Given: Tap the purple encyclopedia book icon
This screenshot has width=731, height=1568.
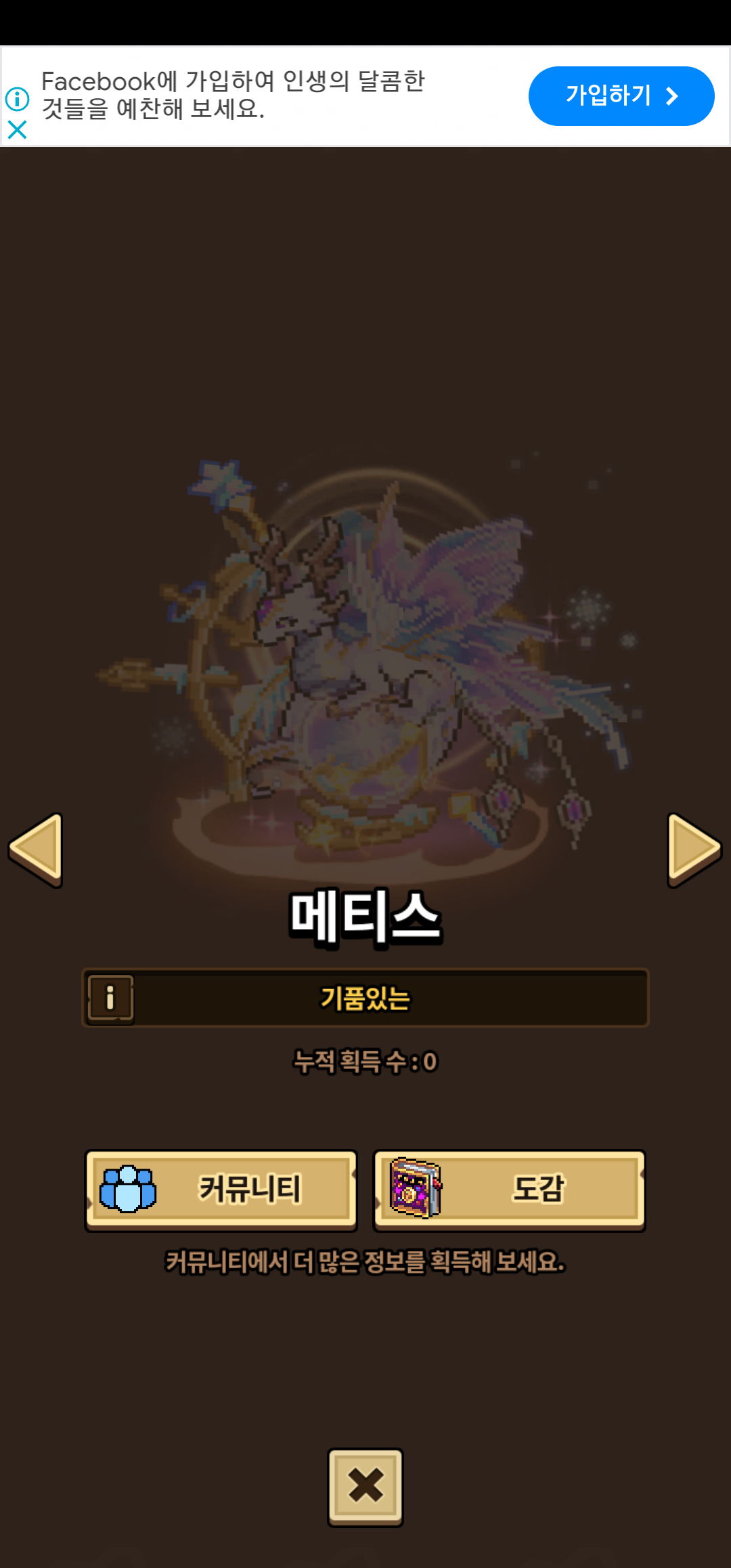Looking at the screenshot, I should pos(416,1188).
